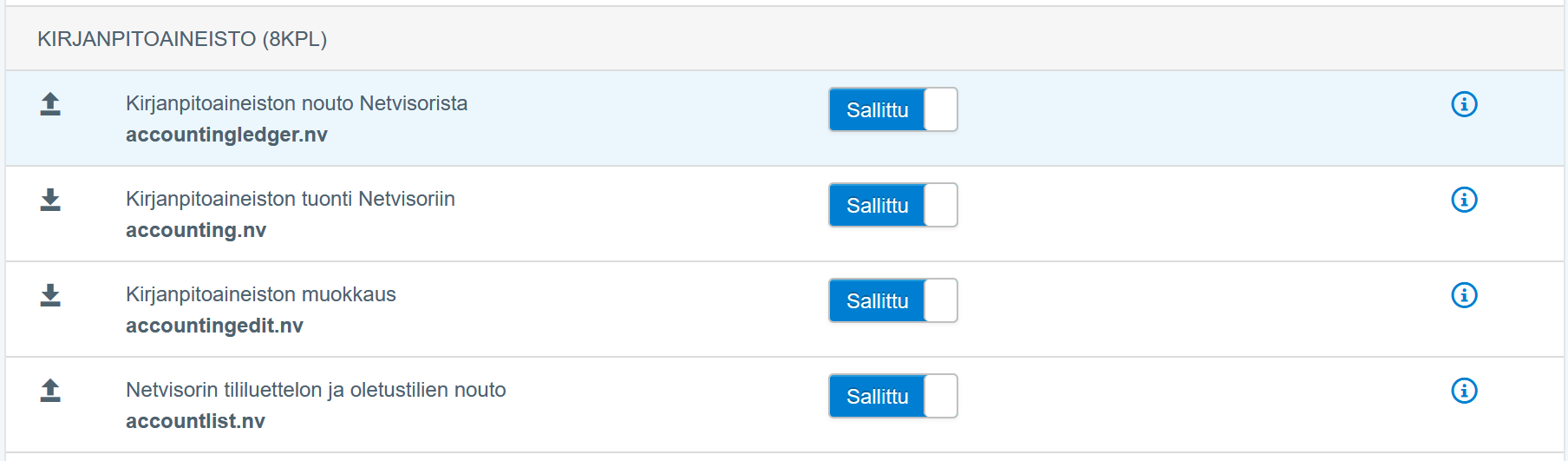The width and height of the screenshot is (1568, 461).
Task: Show info for Kirjanpitoaineiston tuonti Netvisoriin
Action: click(1464, 200)
